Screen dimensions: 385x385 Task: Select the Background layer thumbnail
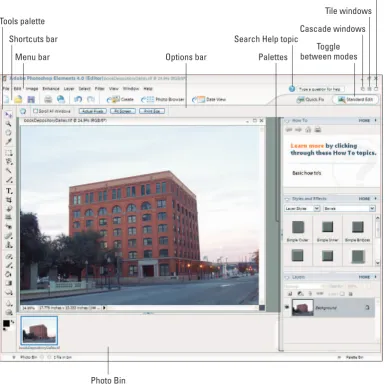[x=303, y=307]
